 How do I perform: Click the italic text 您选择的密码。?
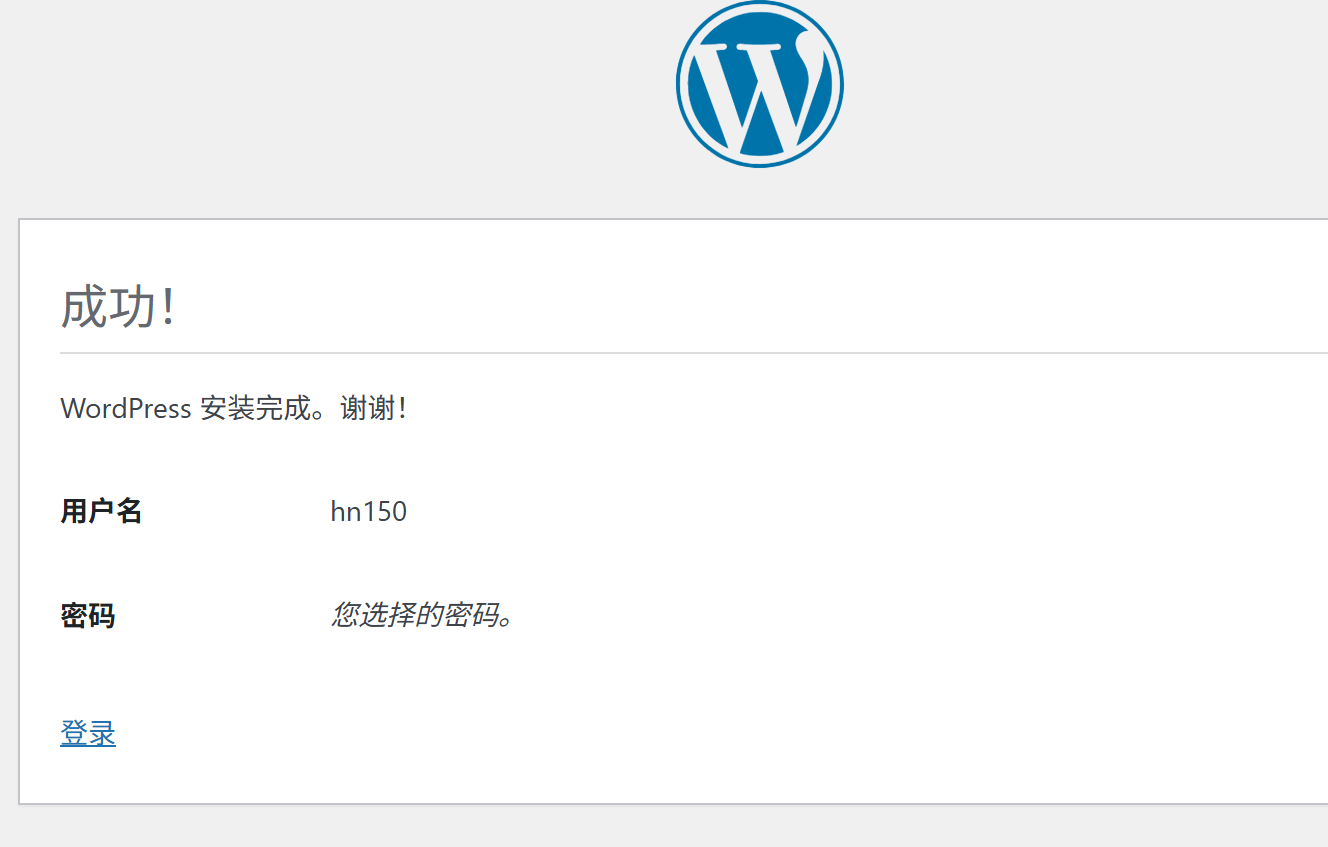(x=423, y=614)
